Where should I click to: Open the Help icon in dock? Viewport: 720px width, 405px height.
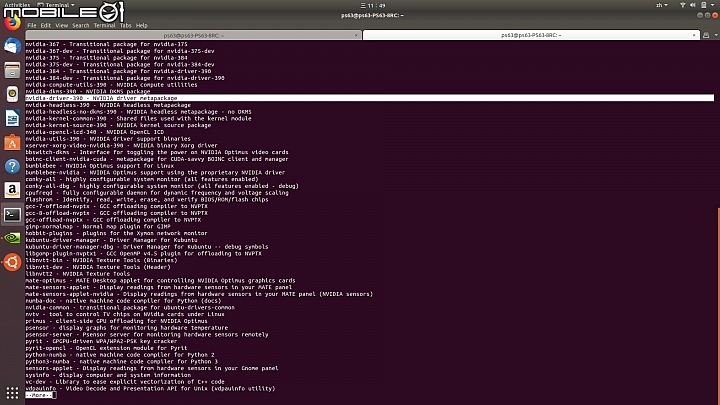12,166
